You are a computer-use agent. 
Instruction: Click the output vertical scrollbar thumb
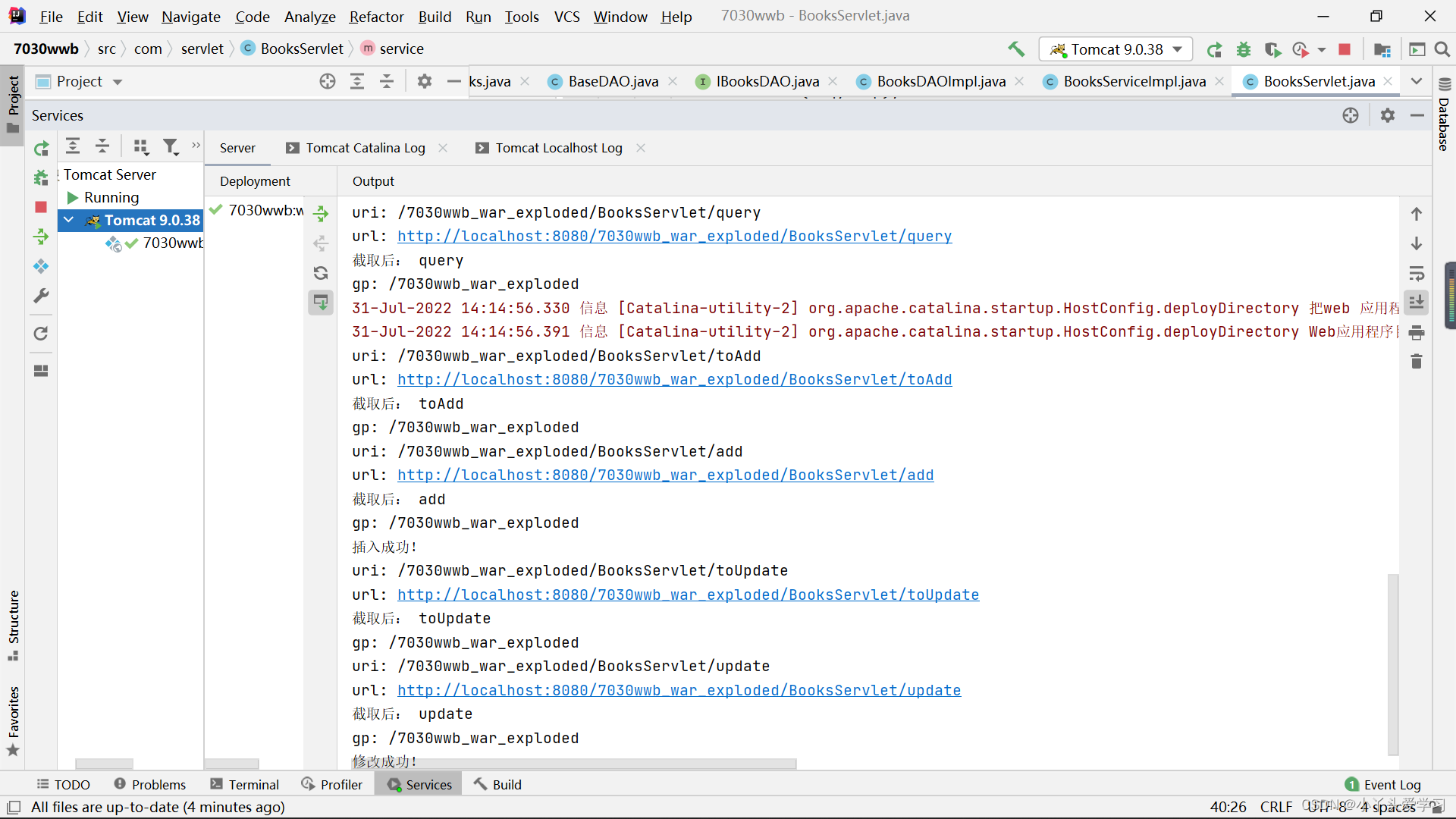click(x=1393, y=665)
